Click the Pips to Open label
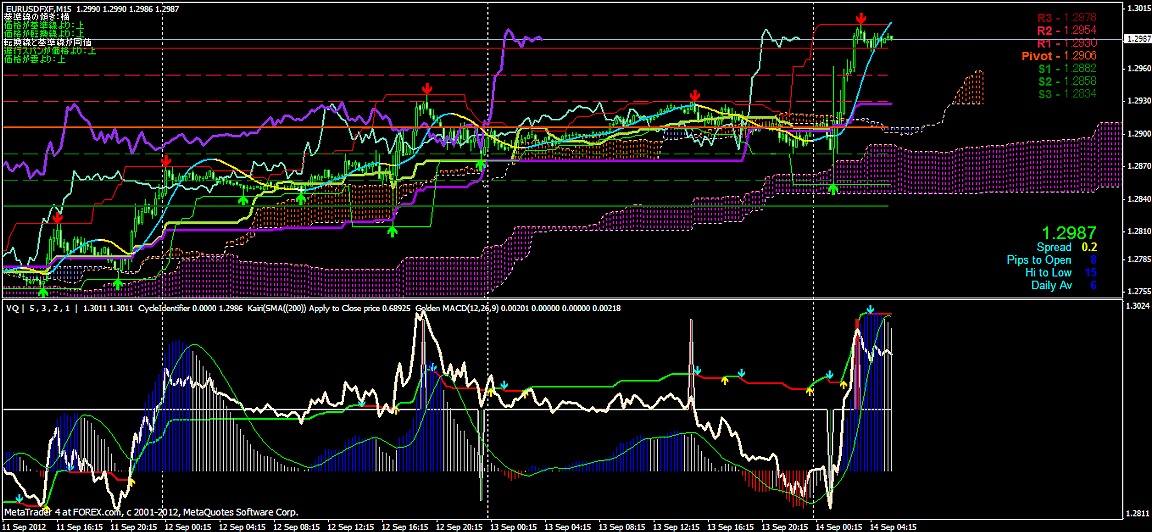The width and height of the screenshot is (1152, 532). (1048, 260)
